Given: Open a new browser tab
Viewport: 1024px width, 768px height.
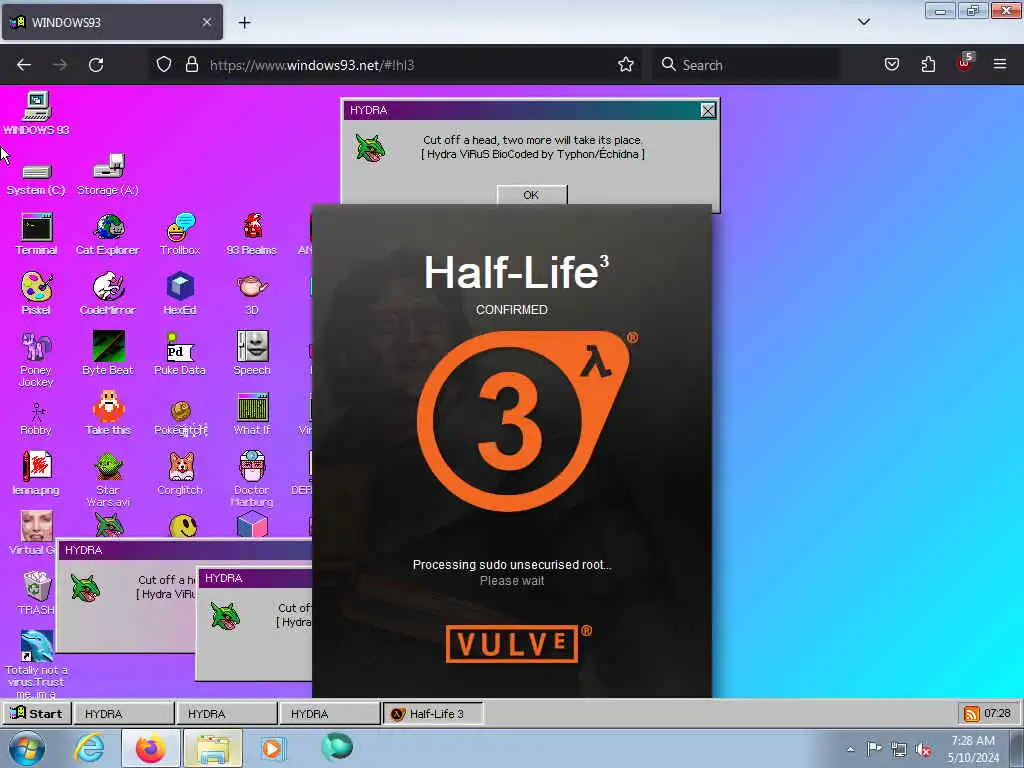Looking at the screenshot, I should click(x=244, y=23).
